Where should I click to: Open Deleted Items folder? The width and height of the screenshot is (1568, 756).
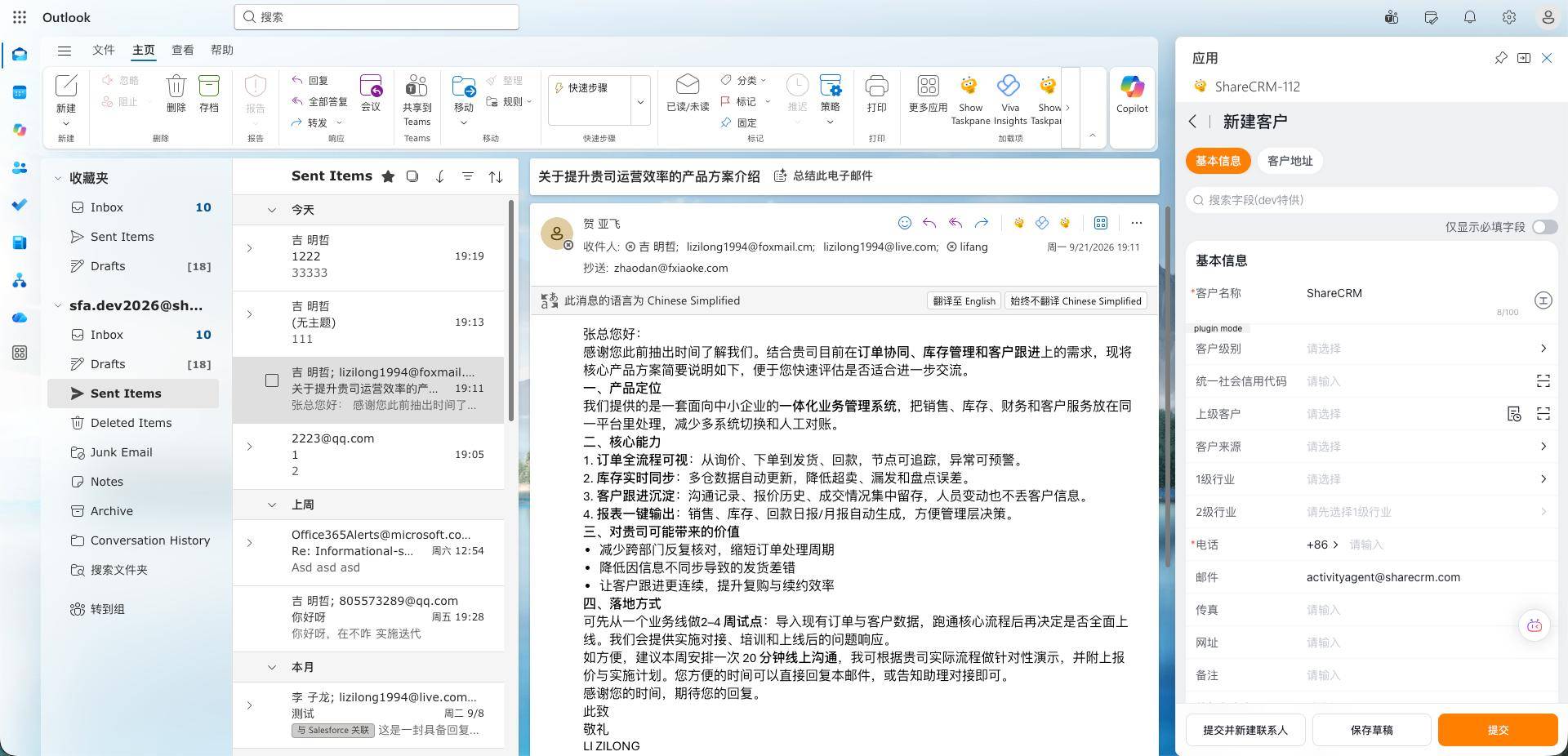[131, 423]
